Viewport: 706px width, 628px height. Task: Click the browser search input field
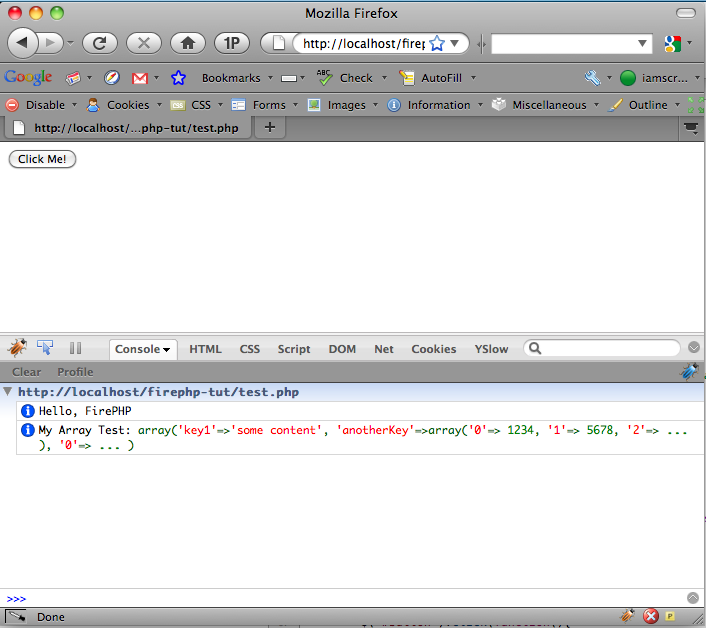click(563, 44)
